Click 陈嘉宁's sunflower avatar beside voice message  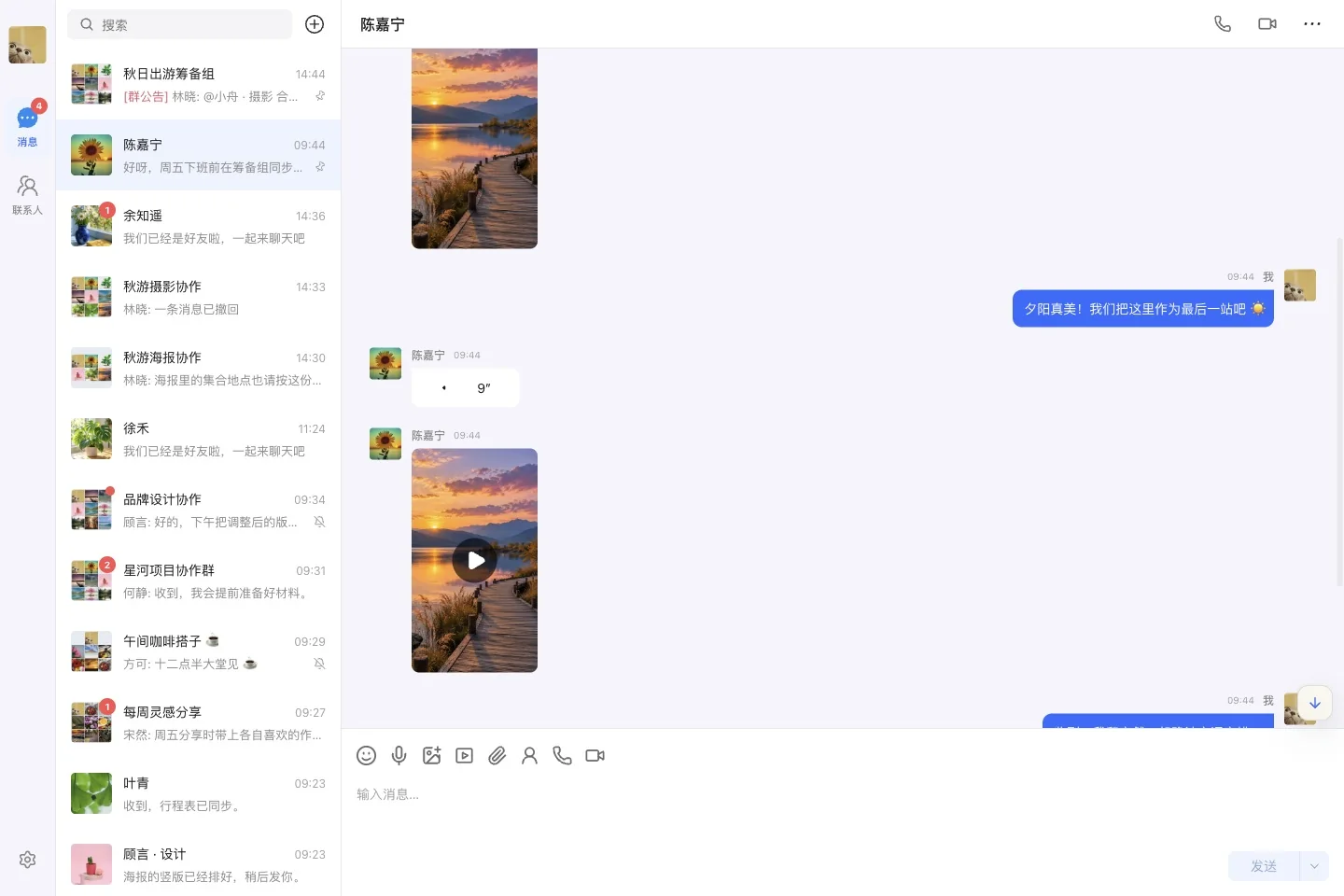(x=385, y=364)
